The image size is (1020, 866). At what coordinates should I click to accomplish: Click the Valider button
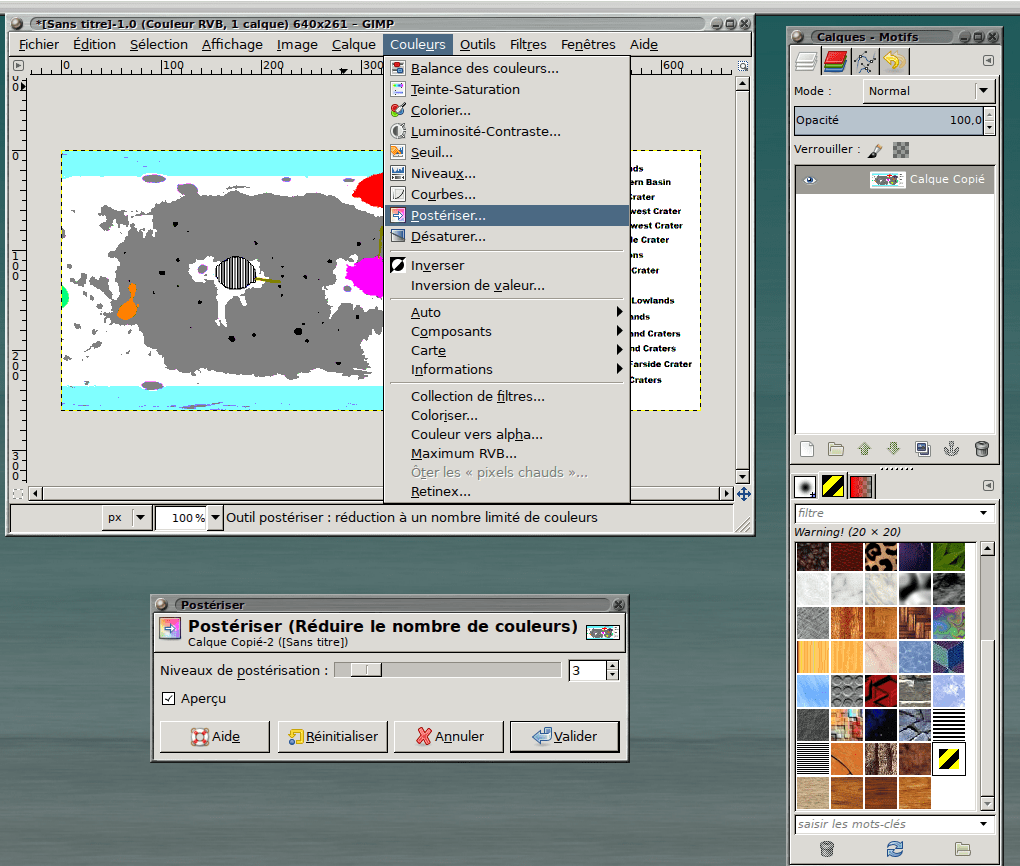tap(564, 737)
